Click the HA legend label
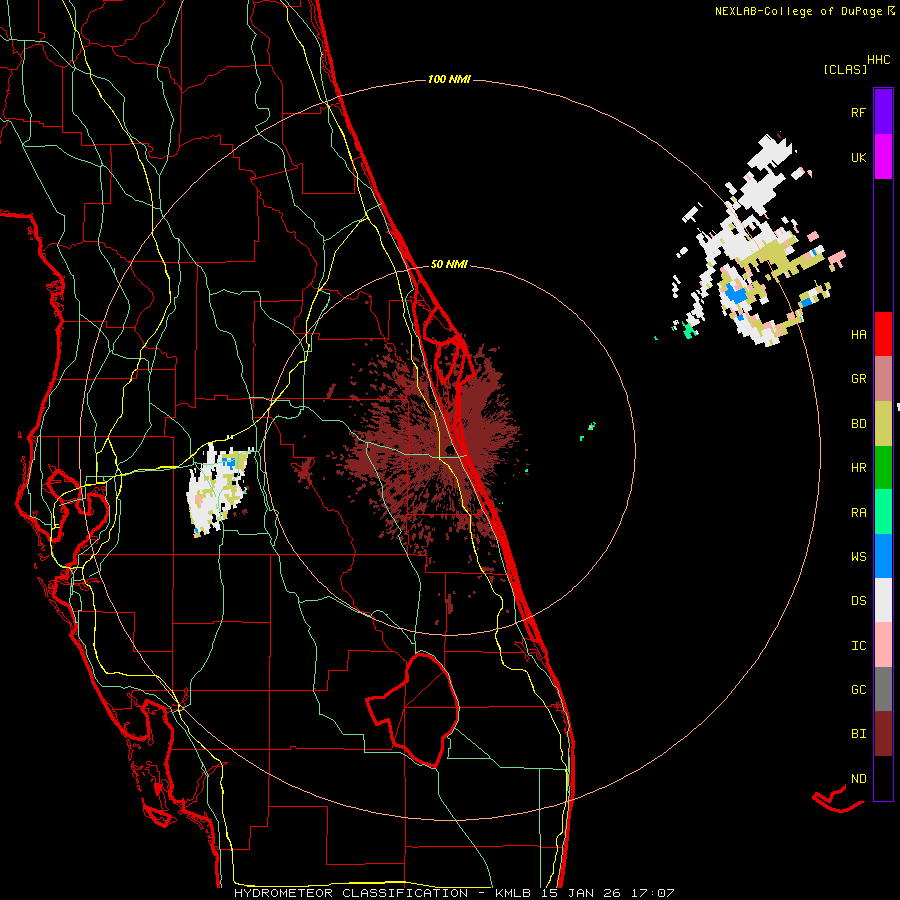Image resolution: width=900 pixels, height=900 pixels. click(x=858, y=335)
